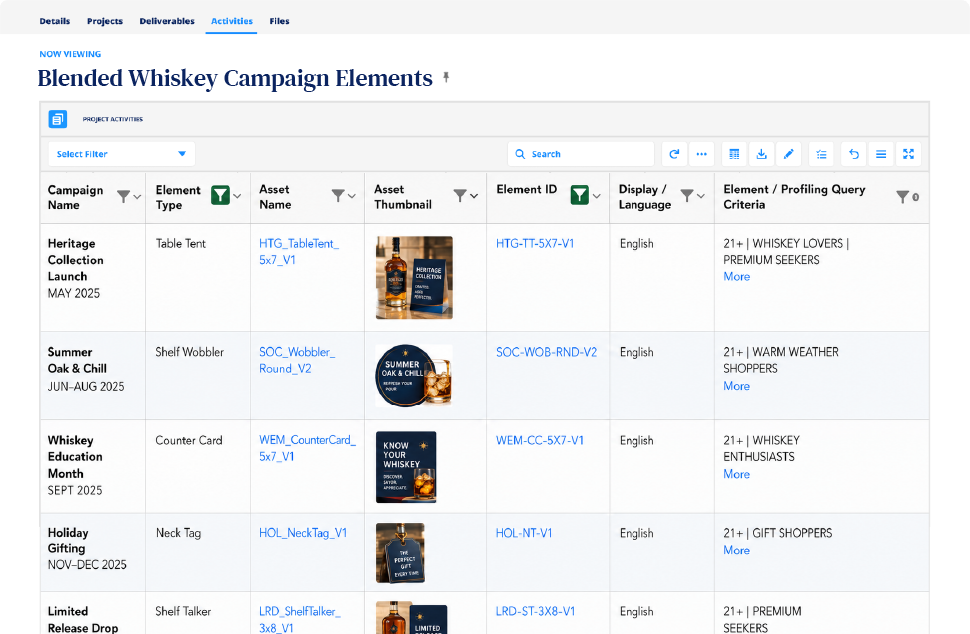Click the Heritage Collection Launch campaign name
The height and width of the screenshot is (634, 970).
pyautogui.click(x=75, y=260)
